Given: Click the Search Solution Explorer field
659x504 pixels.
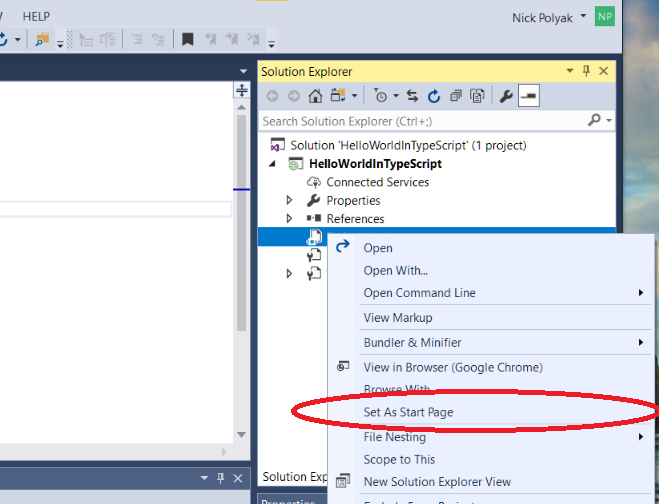Looking at the screenshot, I should [423, 121].
